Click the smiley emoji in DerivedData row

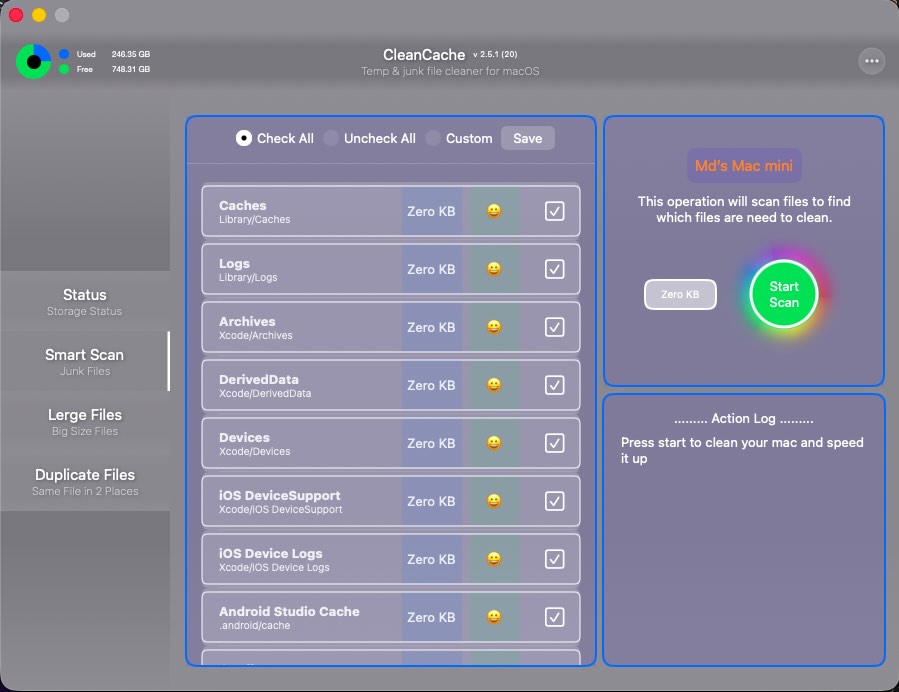click(494, 385)
